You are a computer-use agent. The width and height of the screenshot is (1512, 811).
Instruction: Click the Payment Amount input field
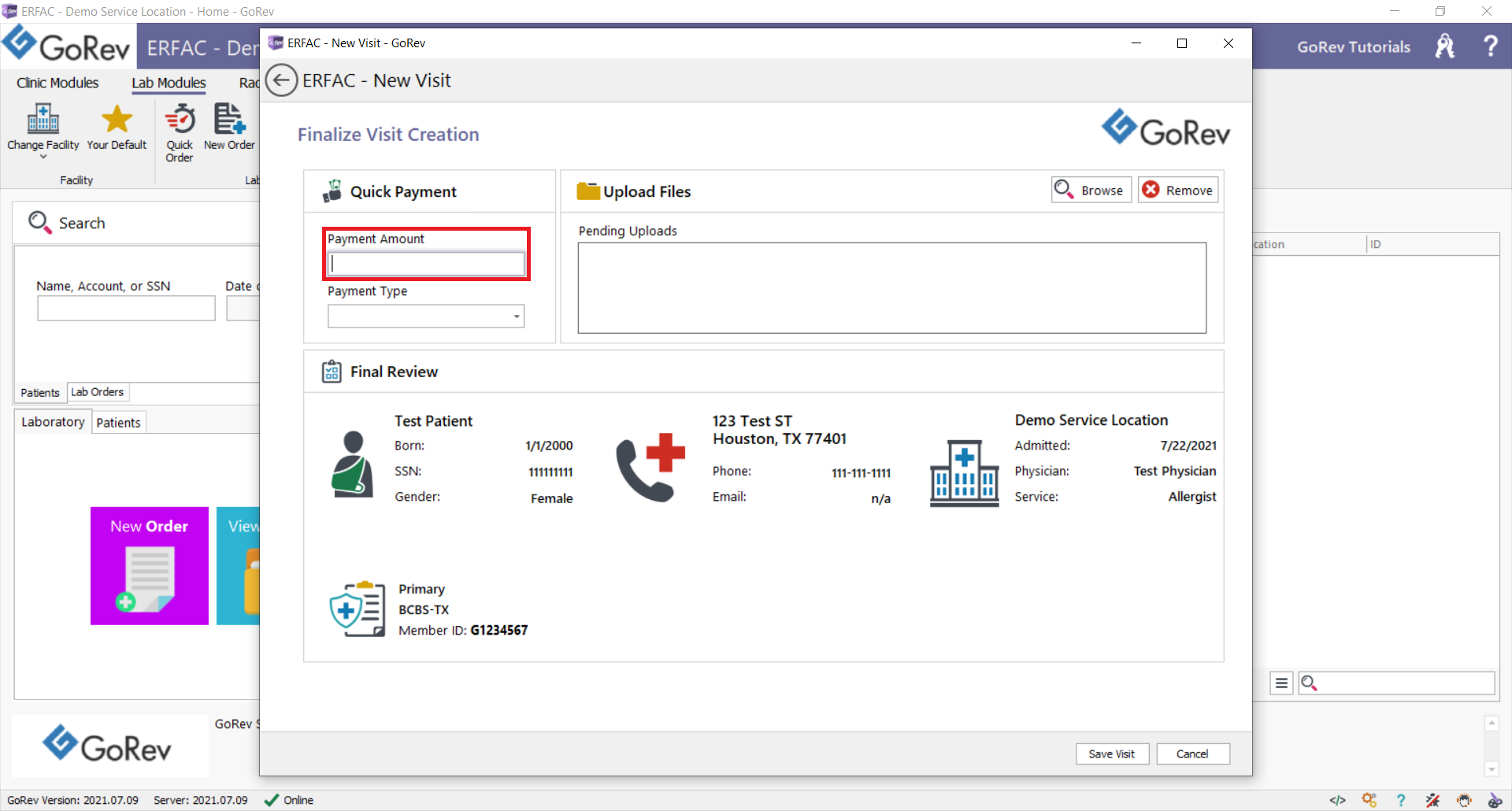(x=426, y=264)
